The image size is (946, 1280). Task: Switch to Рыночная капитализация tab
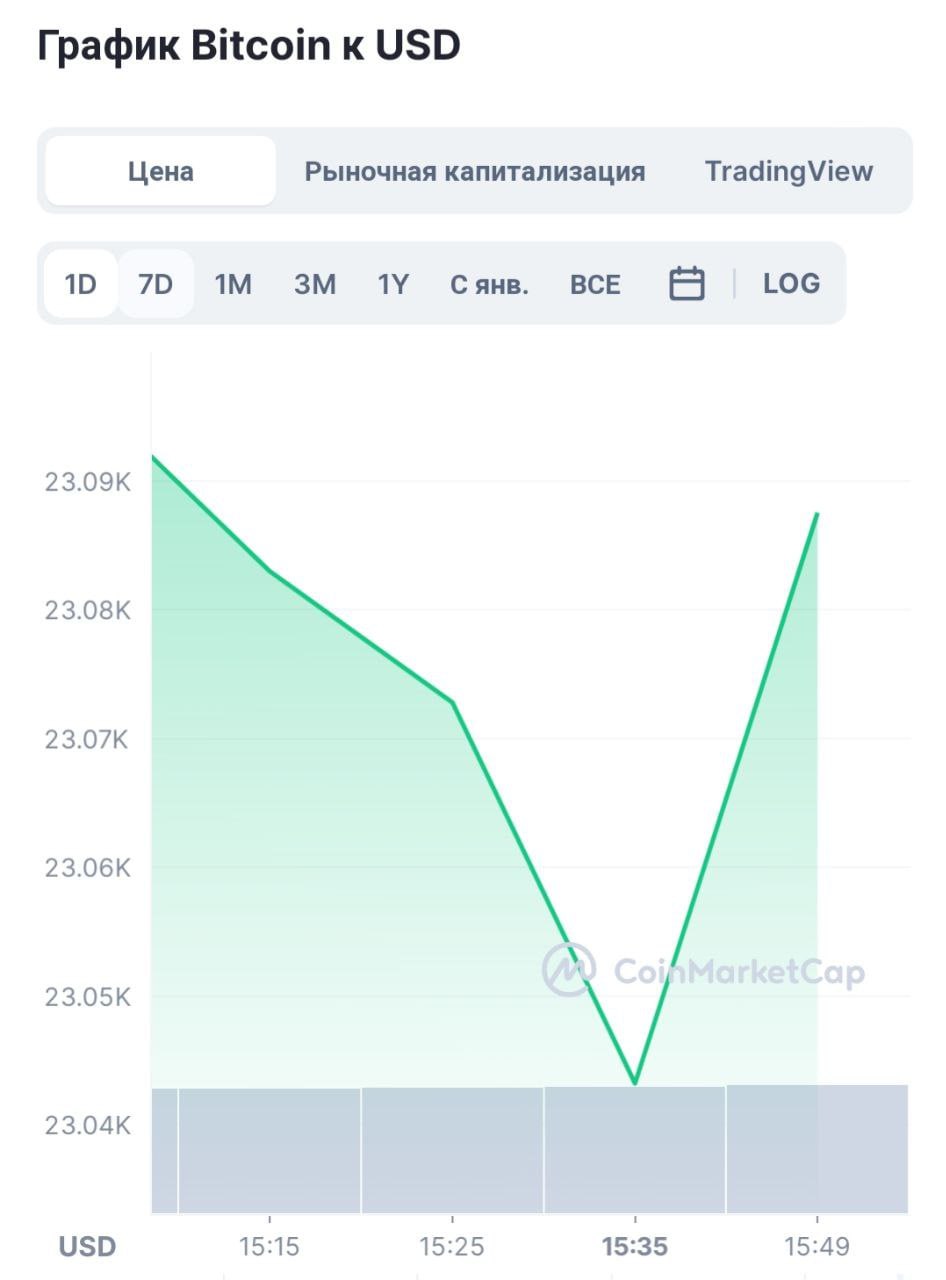tap(475, 171)
